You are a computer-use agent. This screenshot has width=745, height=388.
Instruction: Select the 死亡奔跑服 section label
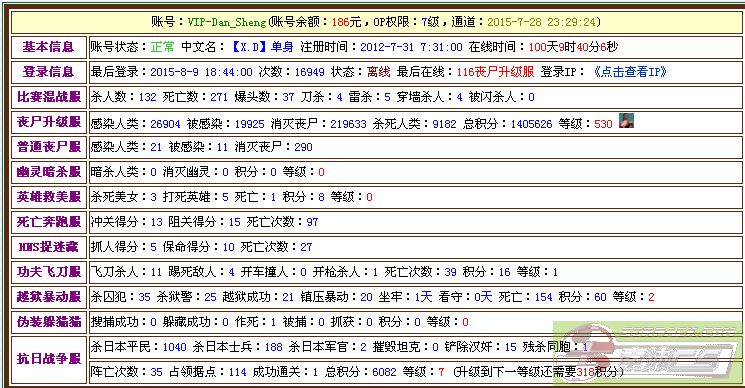click(x=48, y=222)
